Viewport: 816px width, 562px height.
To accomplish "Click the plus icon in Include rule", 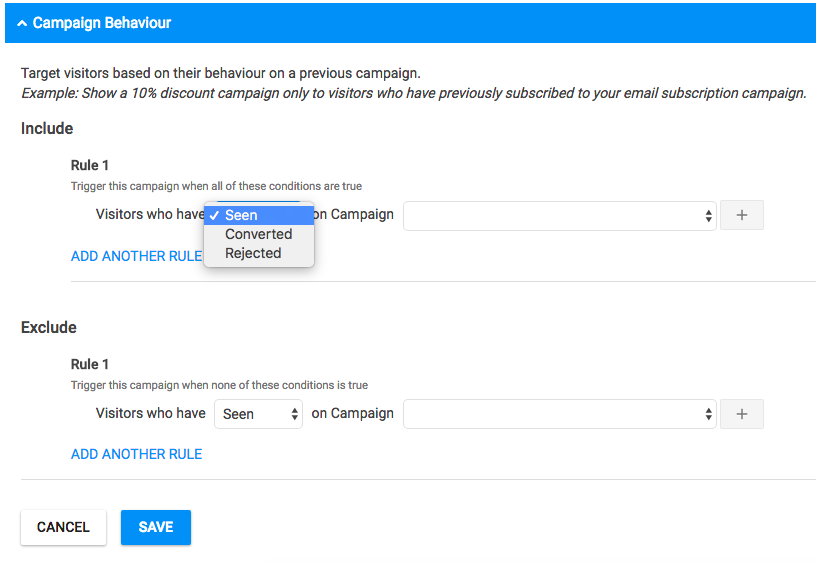I will coord(742,215).
